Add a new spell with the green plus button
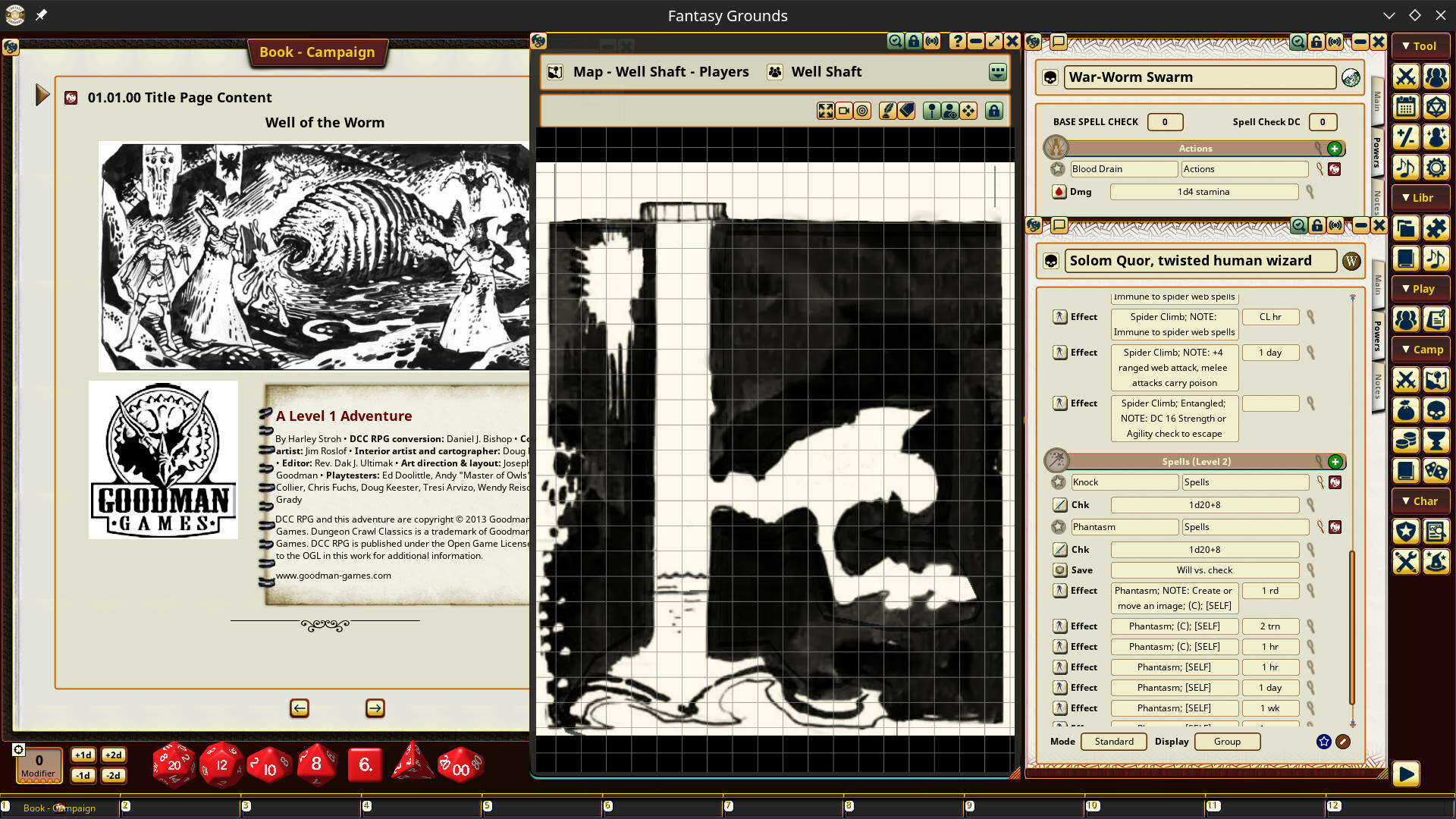 point(1335,461)
